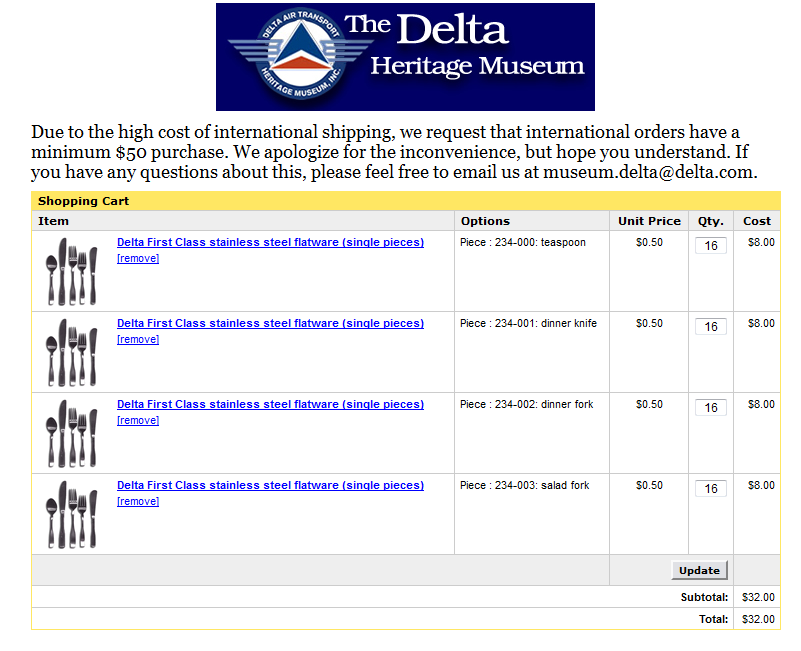This screenshot has height=651, width=801.
Task: Focus the quantity field for the dinner fork
Action: click(711, 408)
